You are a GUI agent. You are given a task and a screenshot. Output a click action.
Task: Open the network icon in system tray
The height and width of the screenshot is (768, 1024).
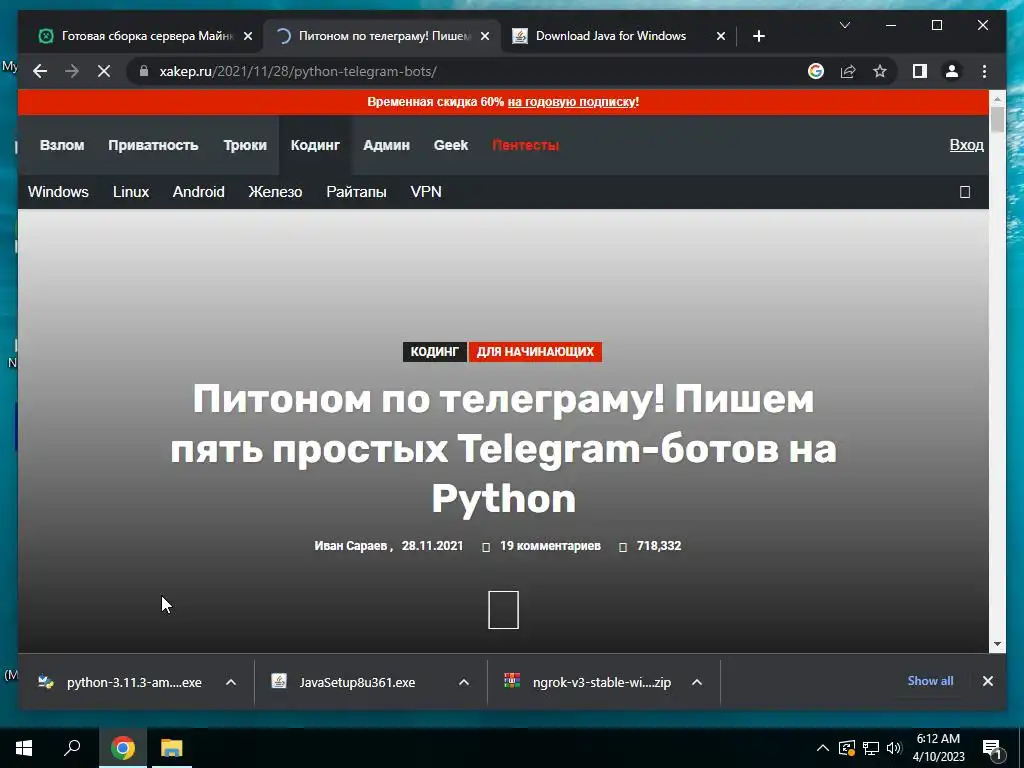[871, 748]
